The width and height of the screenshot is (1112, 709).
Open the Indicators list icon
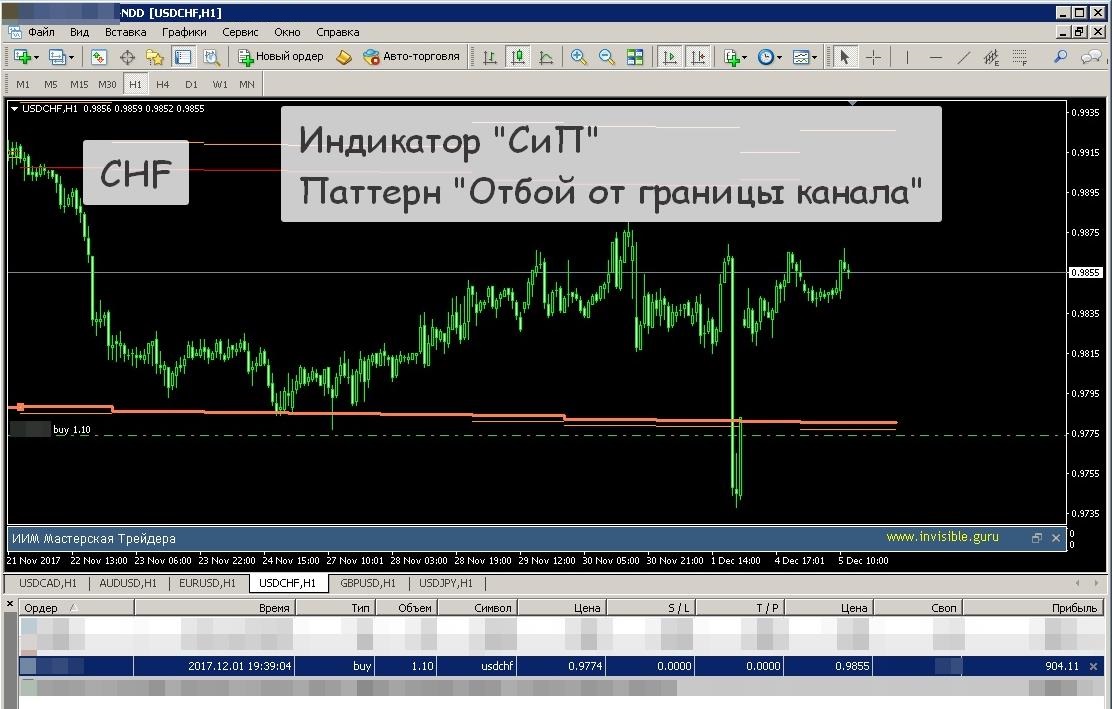click(x=731, y=57)
